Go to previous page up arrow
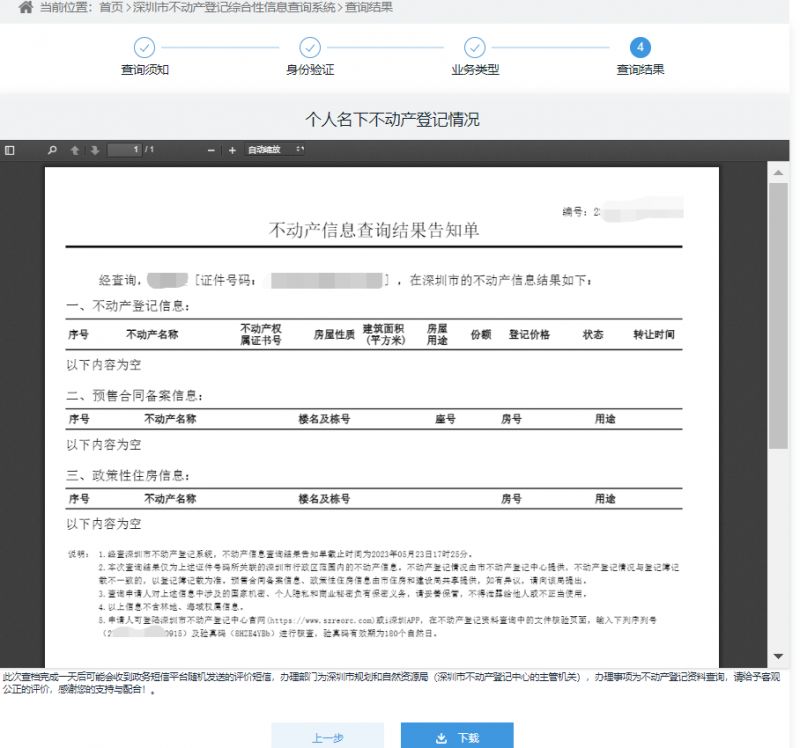 pos(74,150)
